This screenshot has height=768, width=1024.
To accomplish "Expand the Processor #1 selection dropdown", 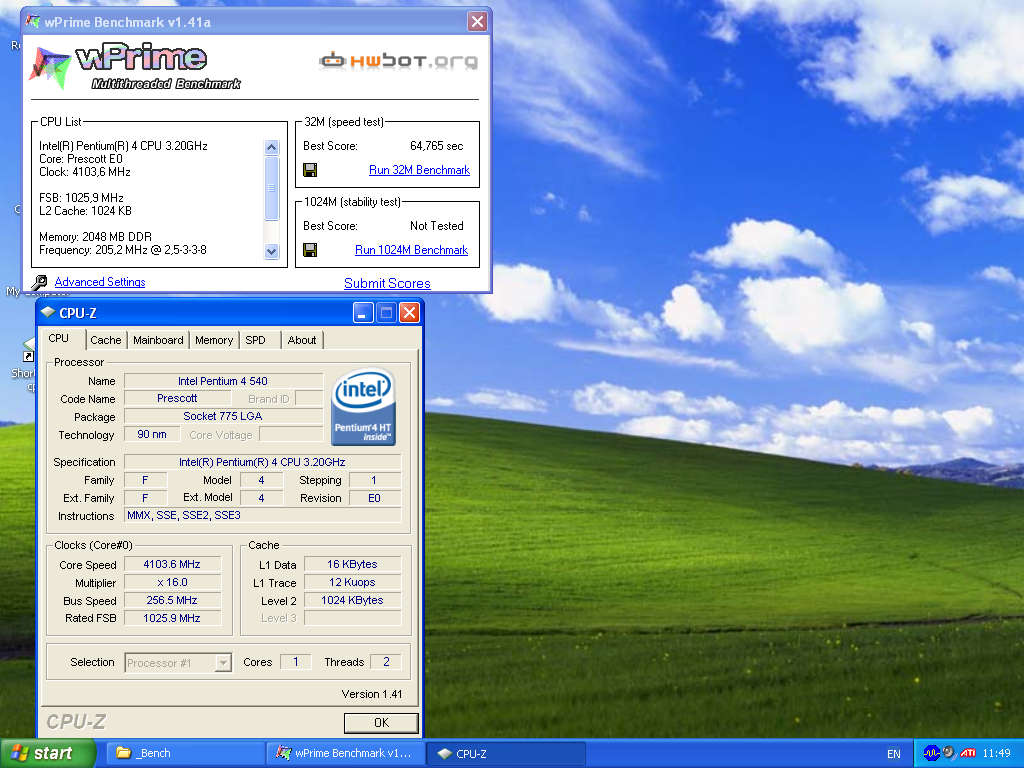I will [223, 663].
